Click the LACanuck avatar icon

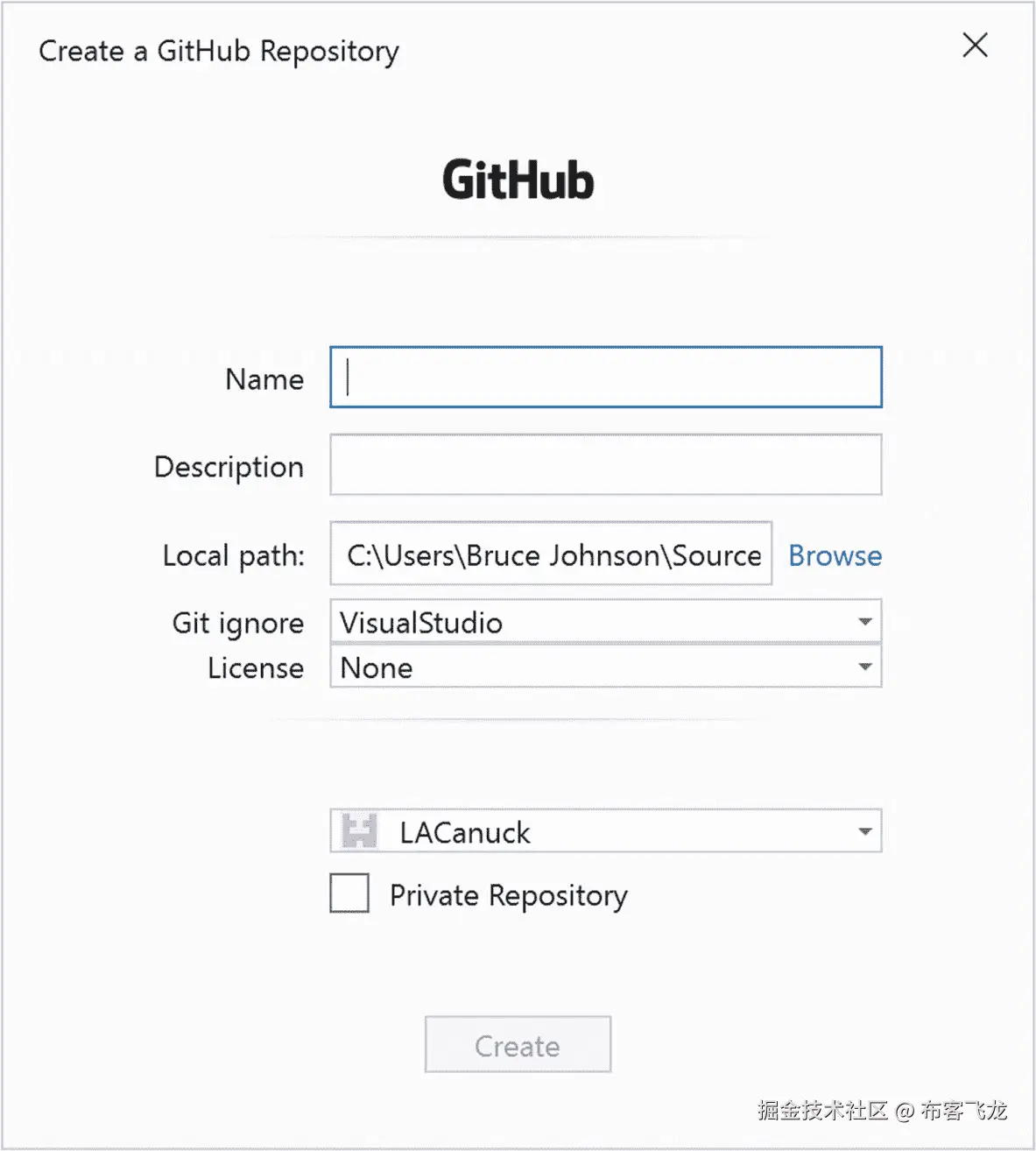coord(359,831)
